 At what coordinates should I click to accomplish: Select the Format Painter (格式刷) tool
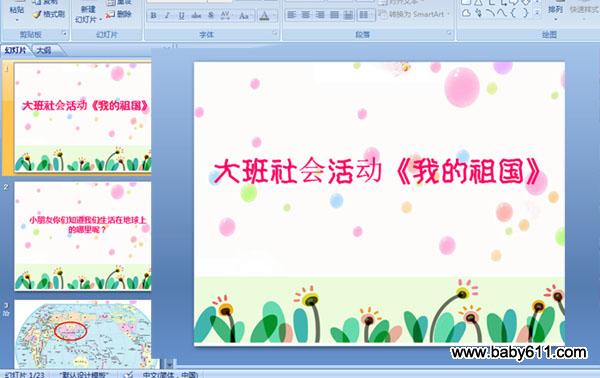(49, 15)
